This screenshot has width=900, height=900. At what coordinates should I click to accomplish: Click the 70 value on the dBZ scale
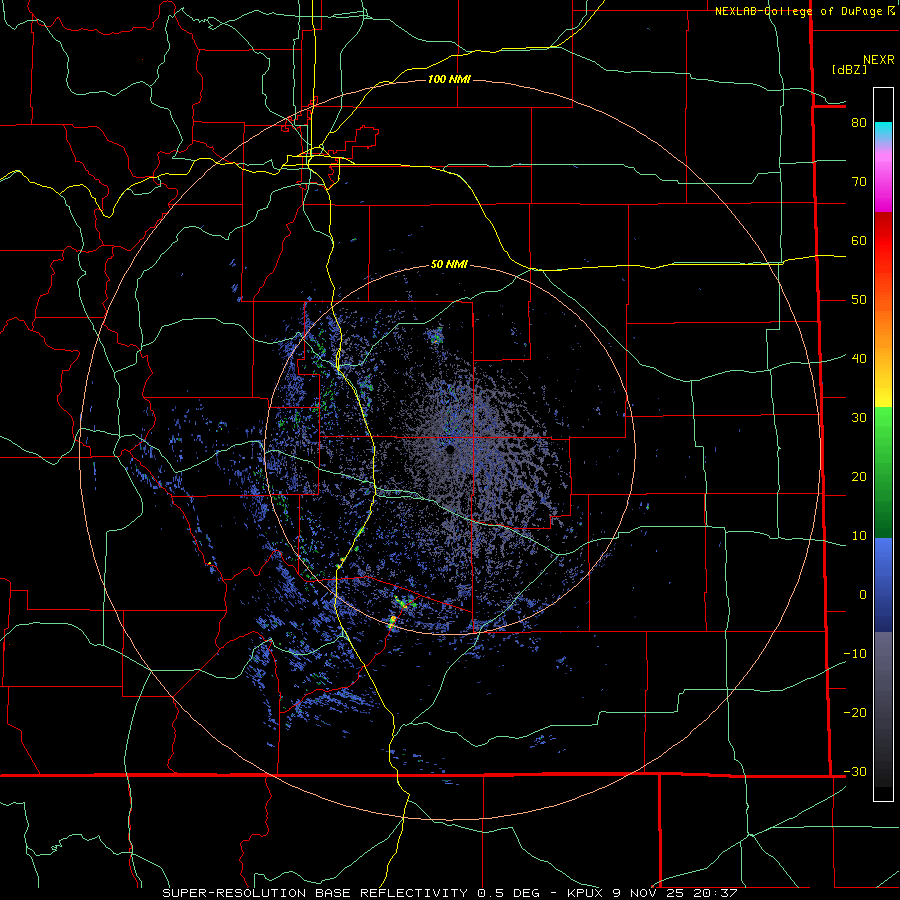[859, 182]
